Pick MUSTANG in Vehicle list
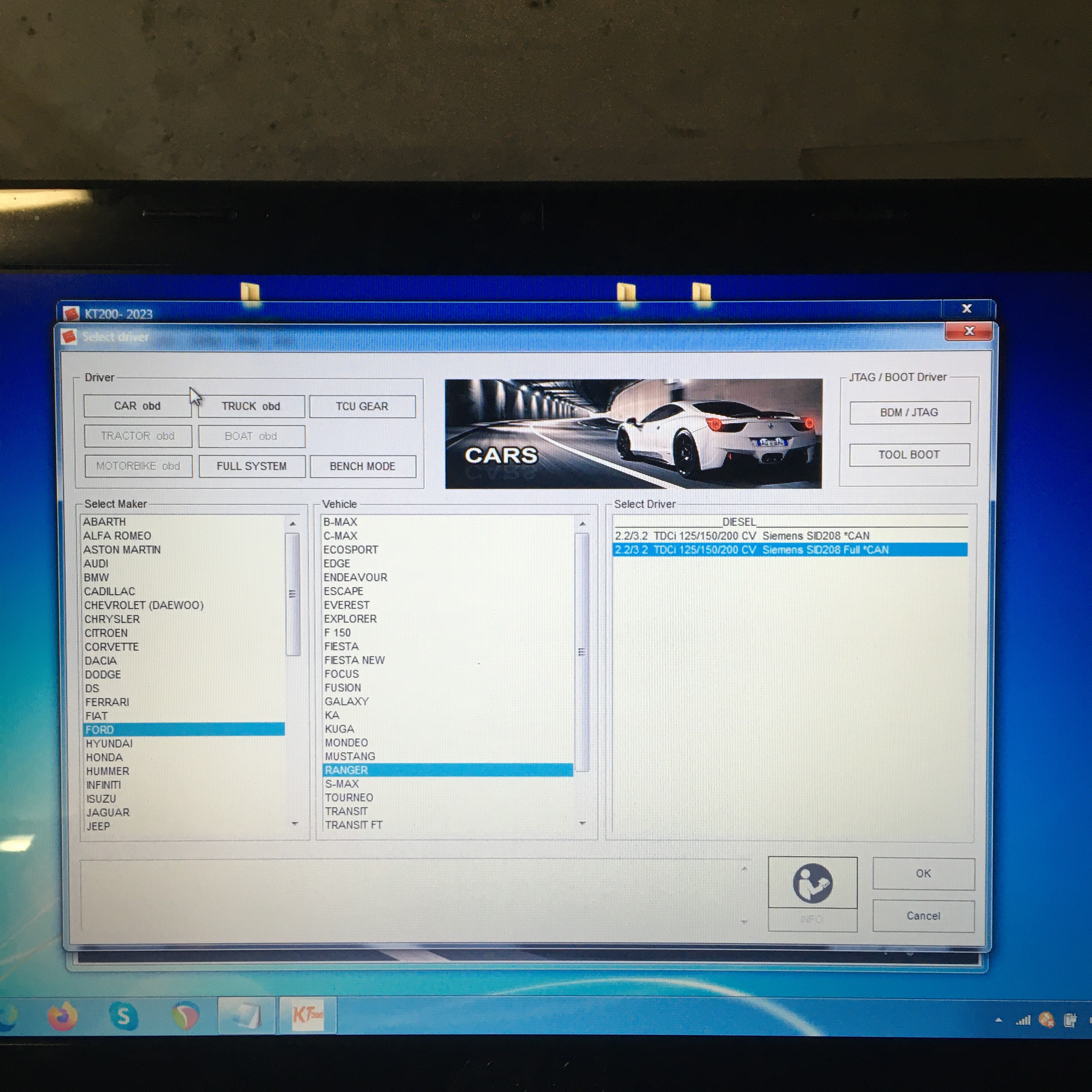 (350, 756)
